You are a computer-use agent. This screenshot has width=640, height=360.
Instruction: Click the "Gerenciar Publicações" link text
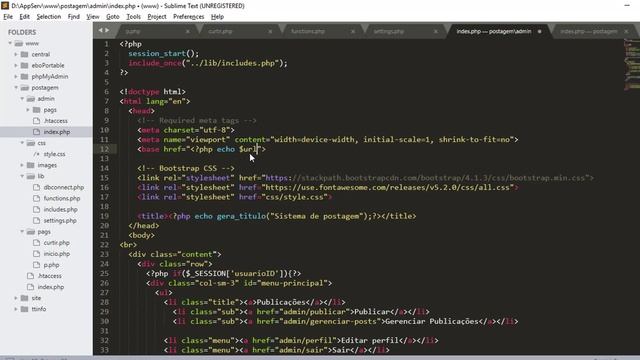point(431,321)
